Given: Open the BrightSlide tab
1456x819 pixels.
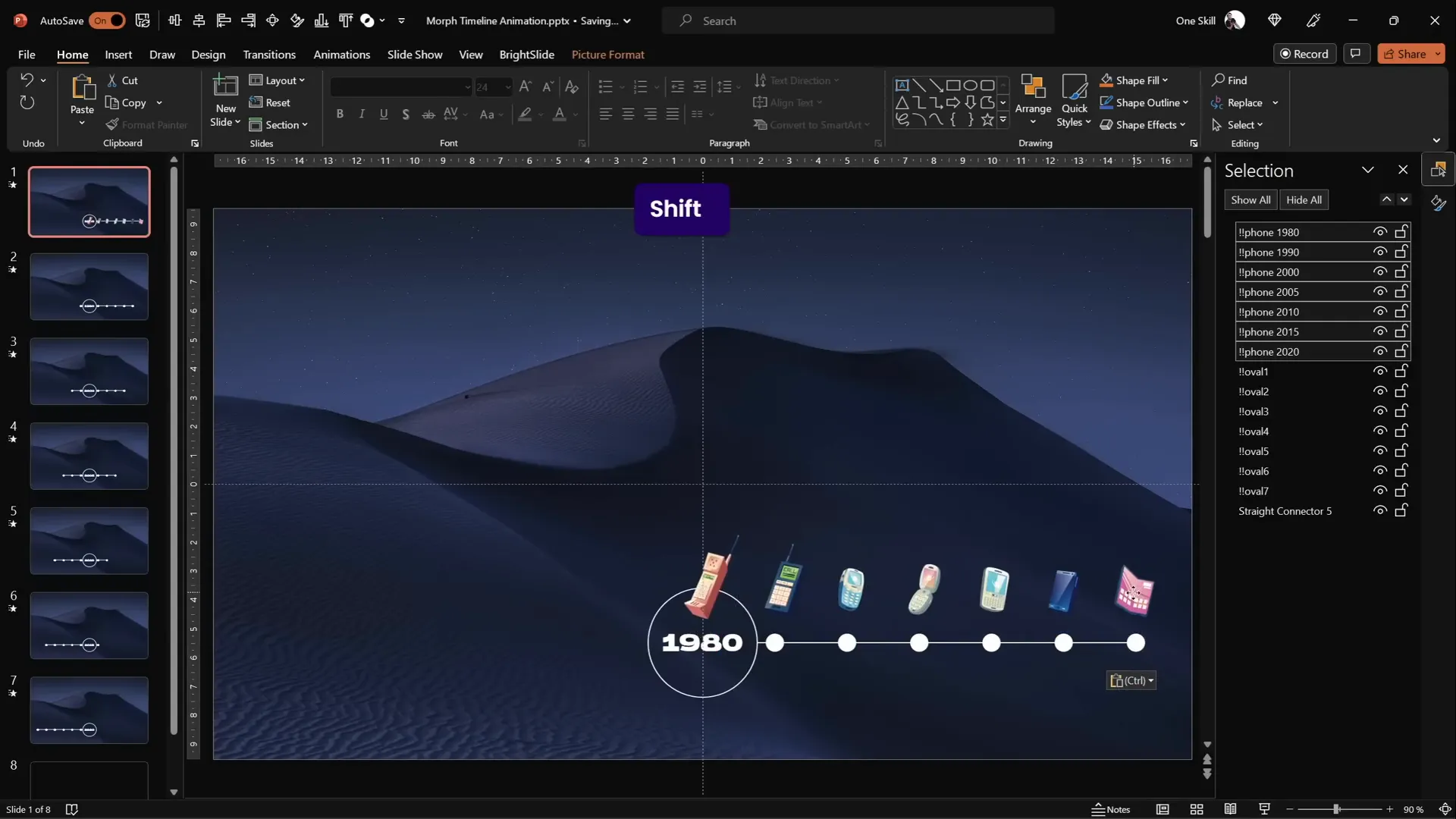Looking at the screenshot, I should pyautogui.click(x=526, y=54).
